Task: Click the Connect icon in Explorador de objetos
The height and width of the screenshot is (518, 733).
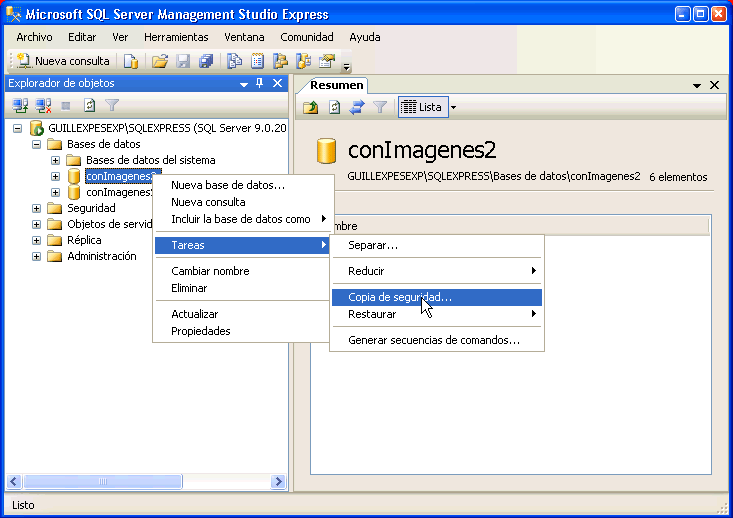Action: point(20,105)
